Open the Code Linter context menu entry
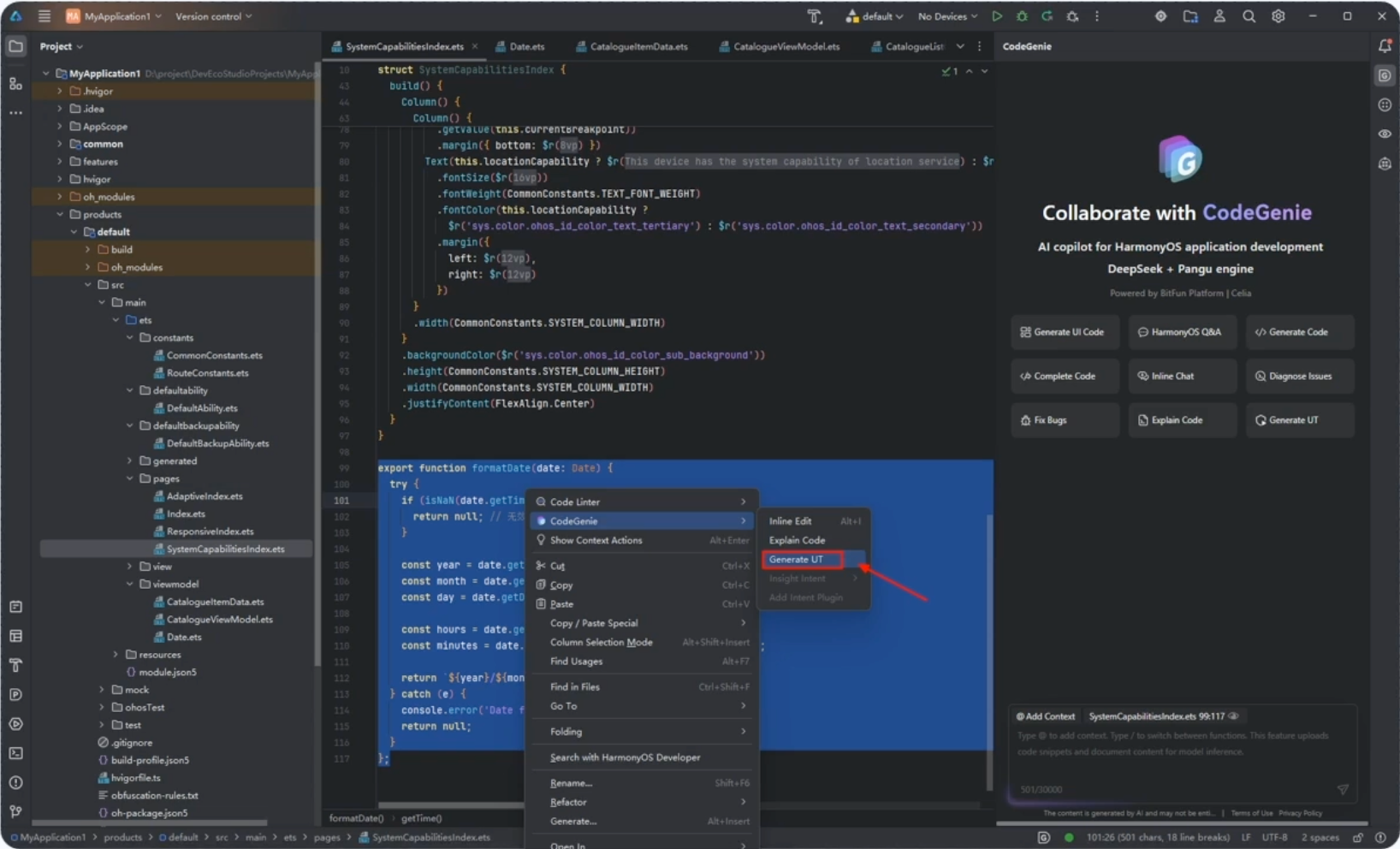The image size is (1400, 849). (642, 502)
